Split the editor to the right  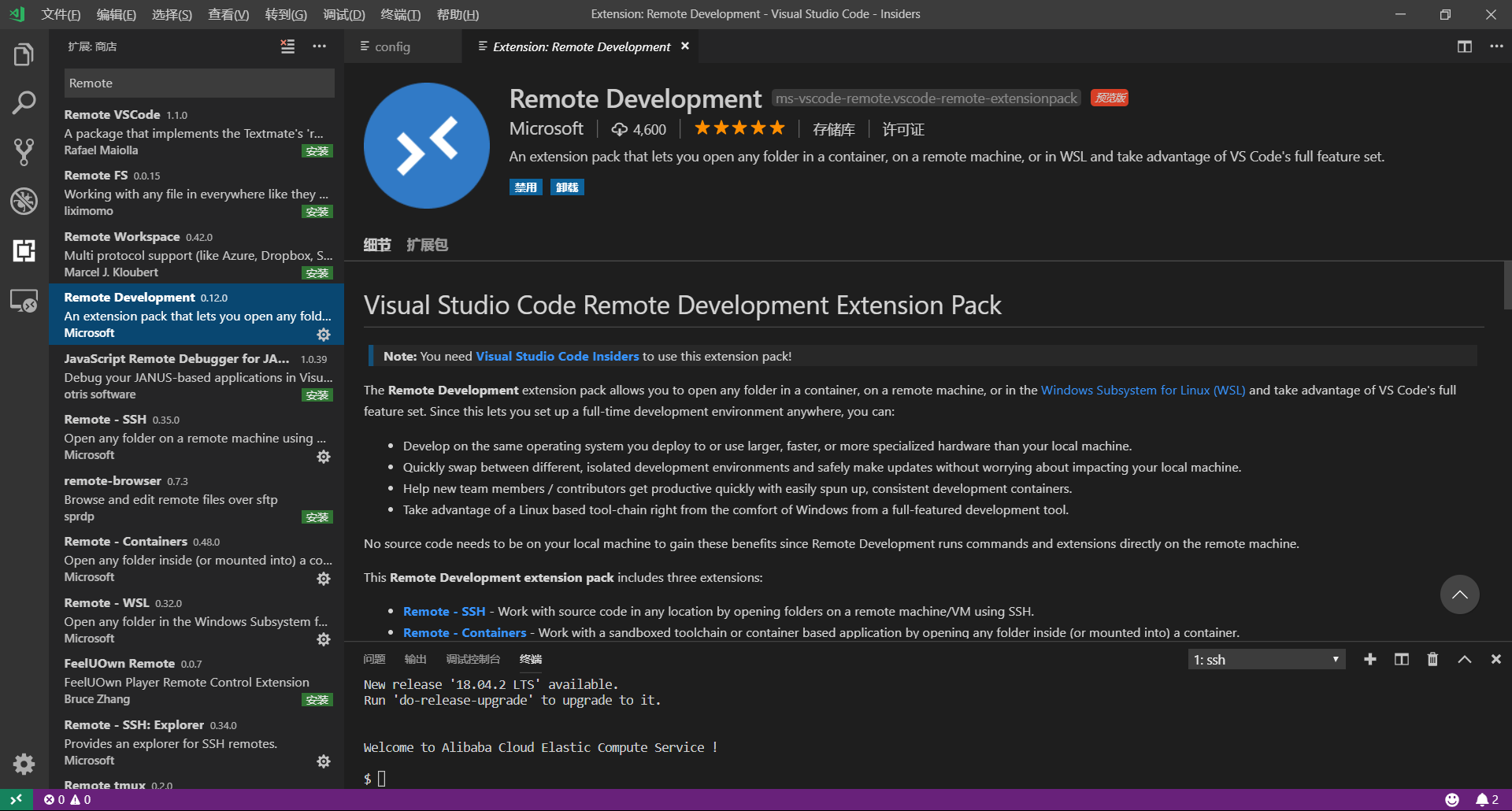(x=1465, y=46)
